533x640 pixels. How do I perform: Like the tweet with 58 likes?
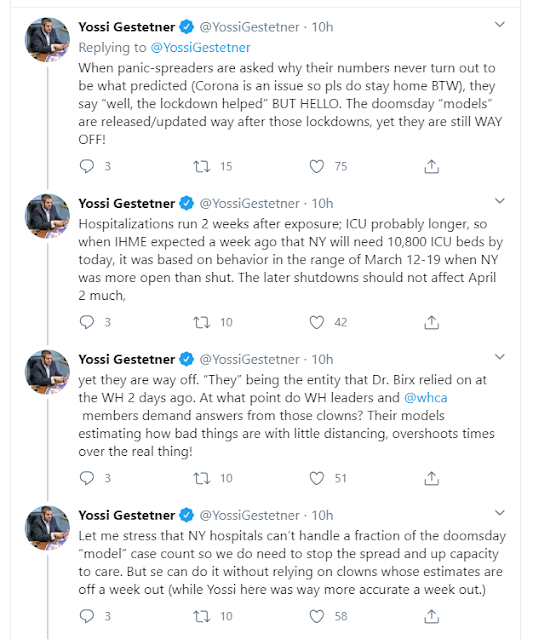click(x=317, y=616)
